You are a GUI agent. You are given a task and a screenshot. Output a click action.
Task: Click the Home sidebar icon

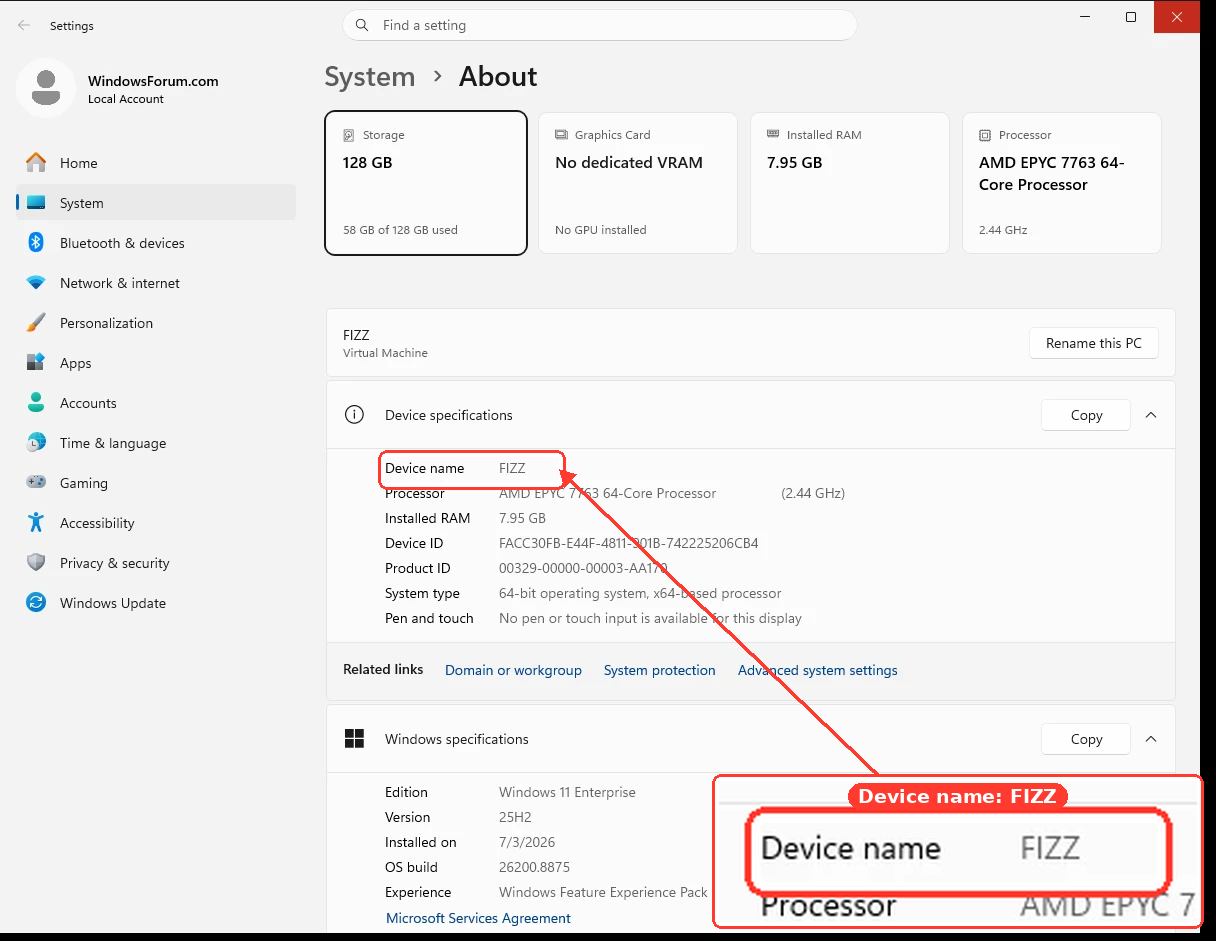point(36,163)
